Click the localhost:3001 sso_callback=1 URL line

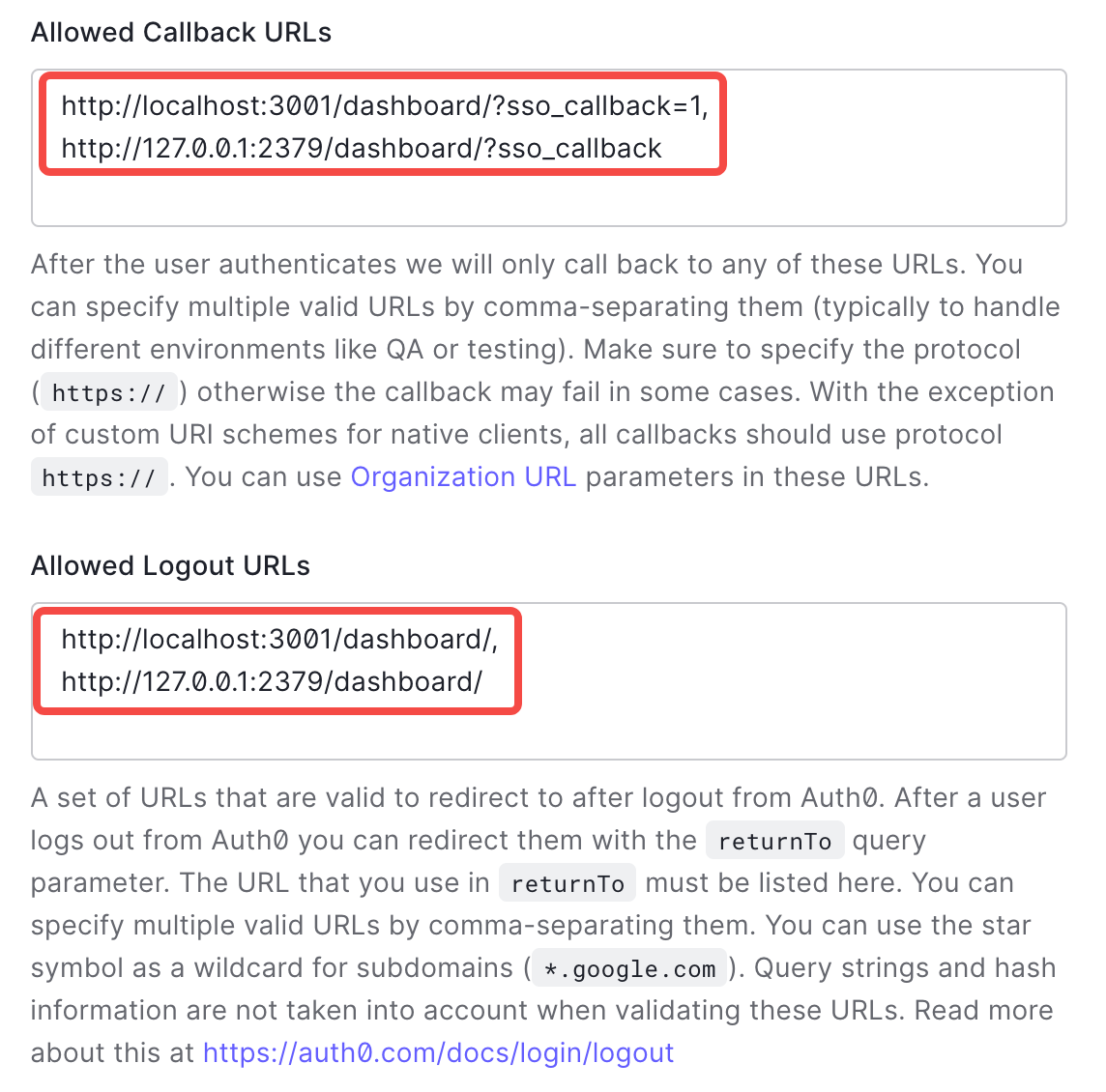[384, 106]
